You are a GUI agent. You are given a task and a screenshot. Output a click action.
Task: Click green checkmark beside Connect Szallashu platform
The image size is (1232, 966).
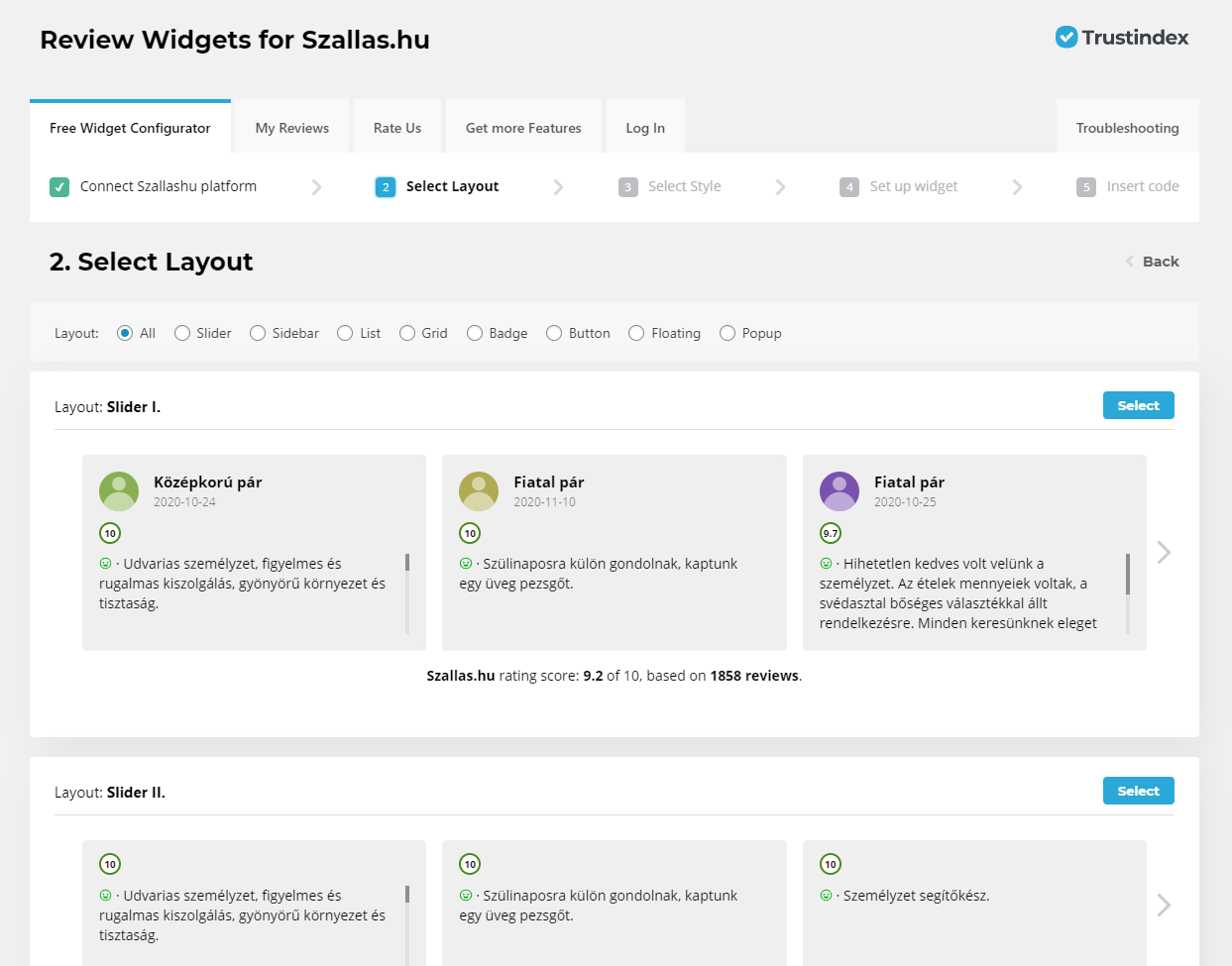click(59, 187)
